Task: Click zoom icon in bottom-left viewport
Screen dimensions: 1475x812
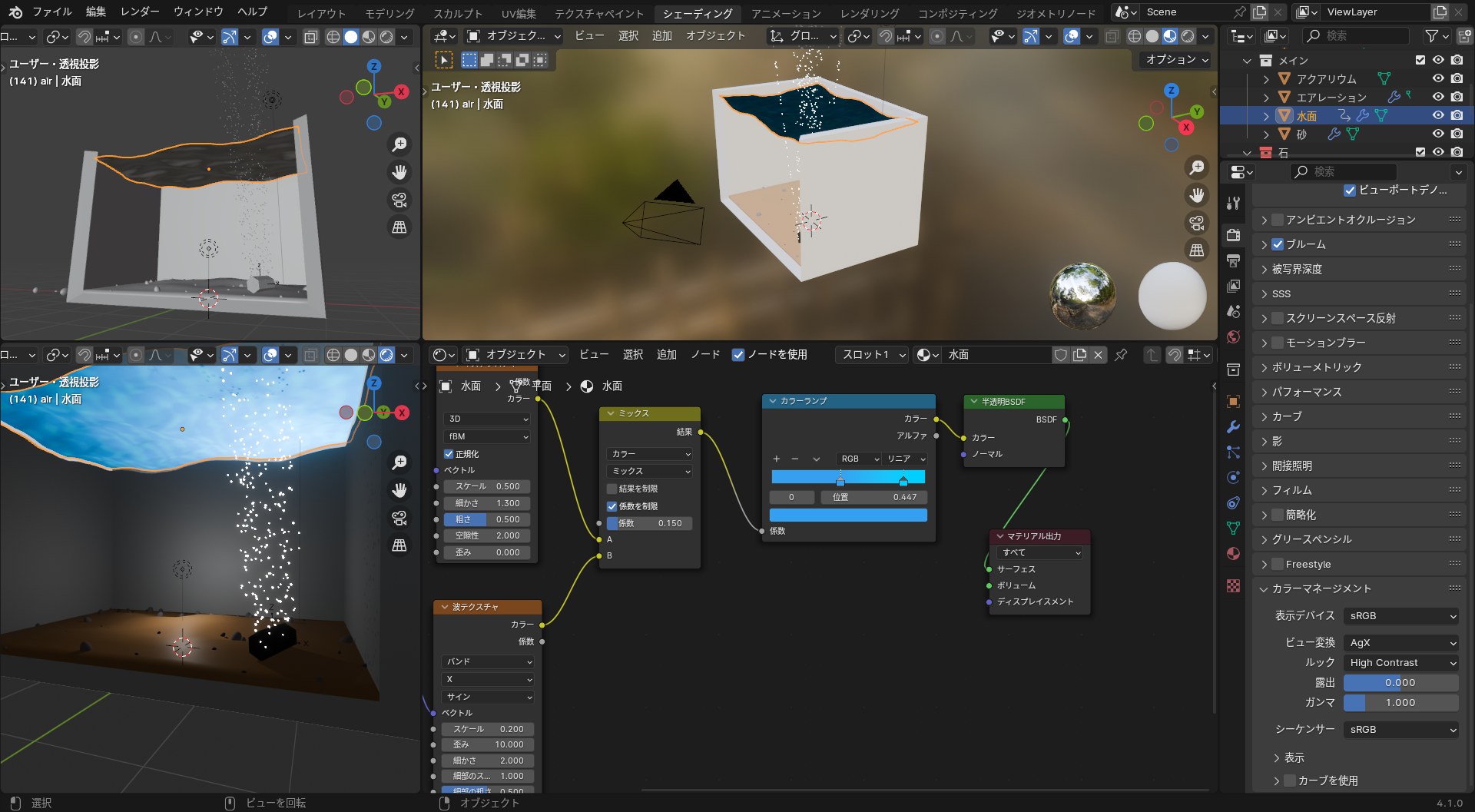Action: 399,462
